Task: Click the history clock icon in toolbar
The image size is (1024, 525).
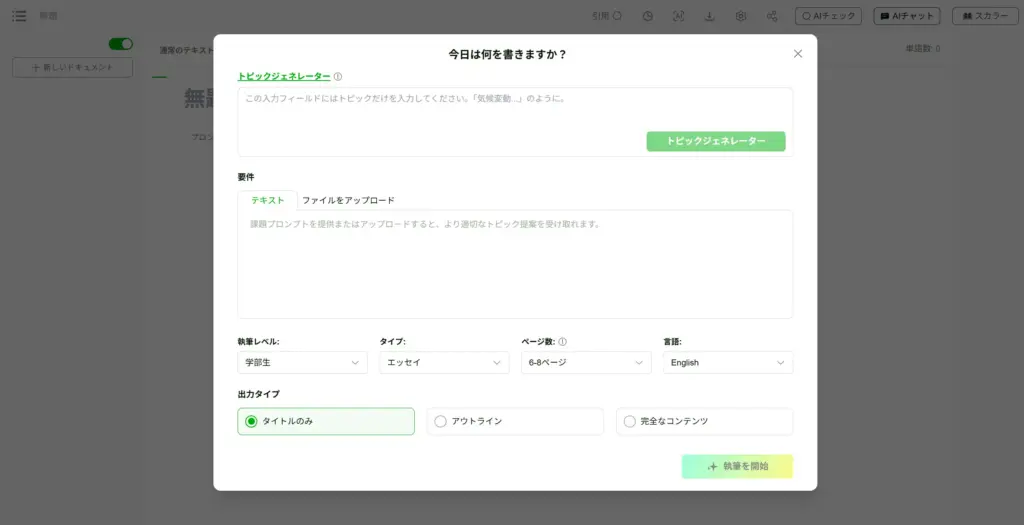Action: (x=648, y=16)
